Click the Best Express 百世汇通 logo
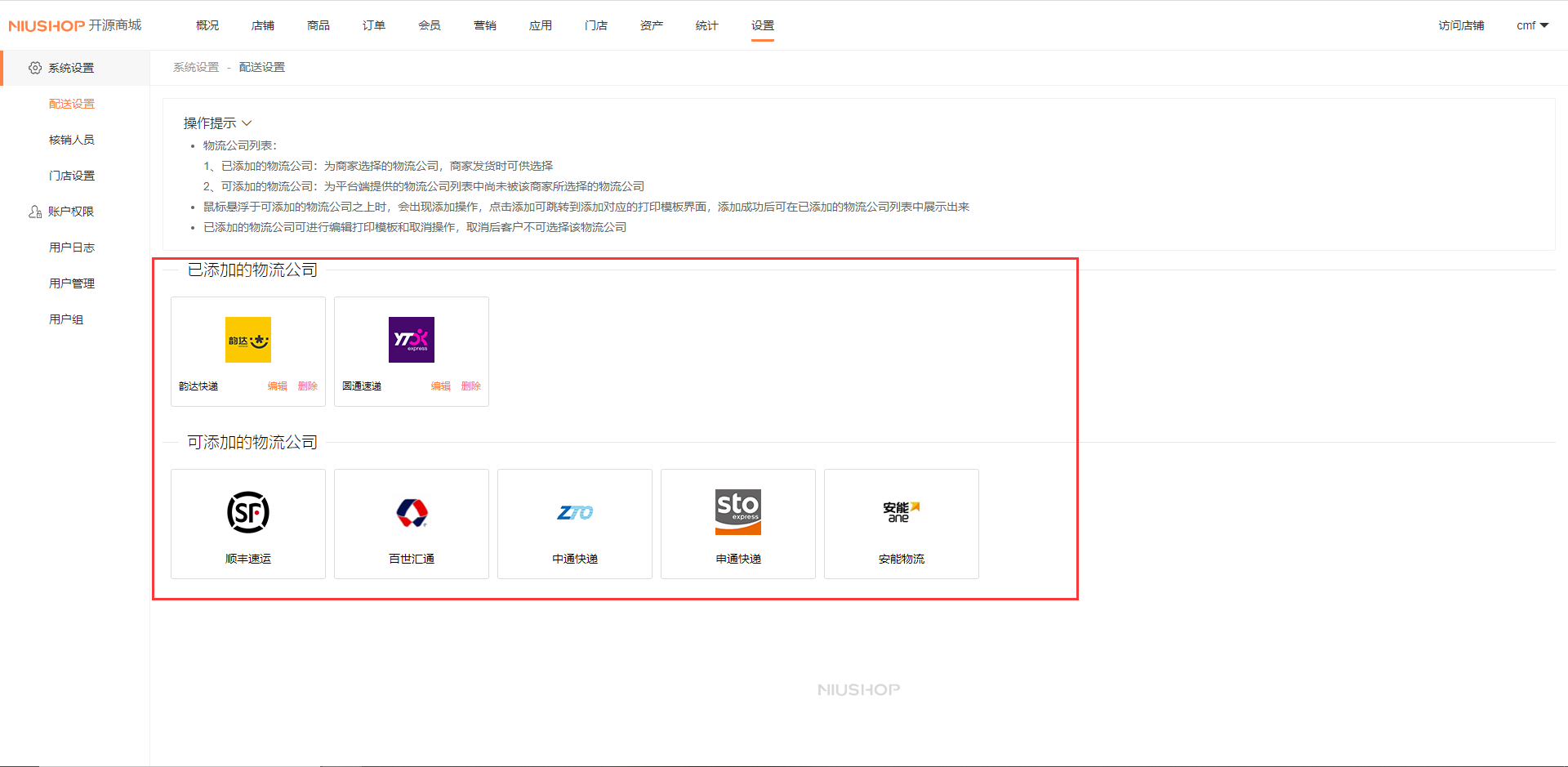The height and width of the screenshot is (767, 1568). 412,512
